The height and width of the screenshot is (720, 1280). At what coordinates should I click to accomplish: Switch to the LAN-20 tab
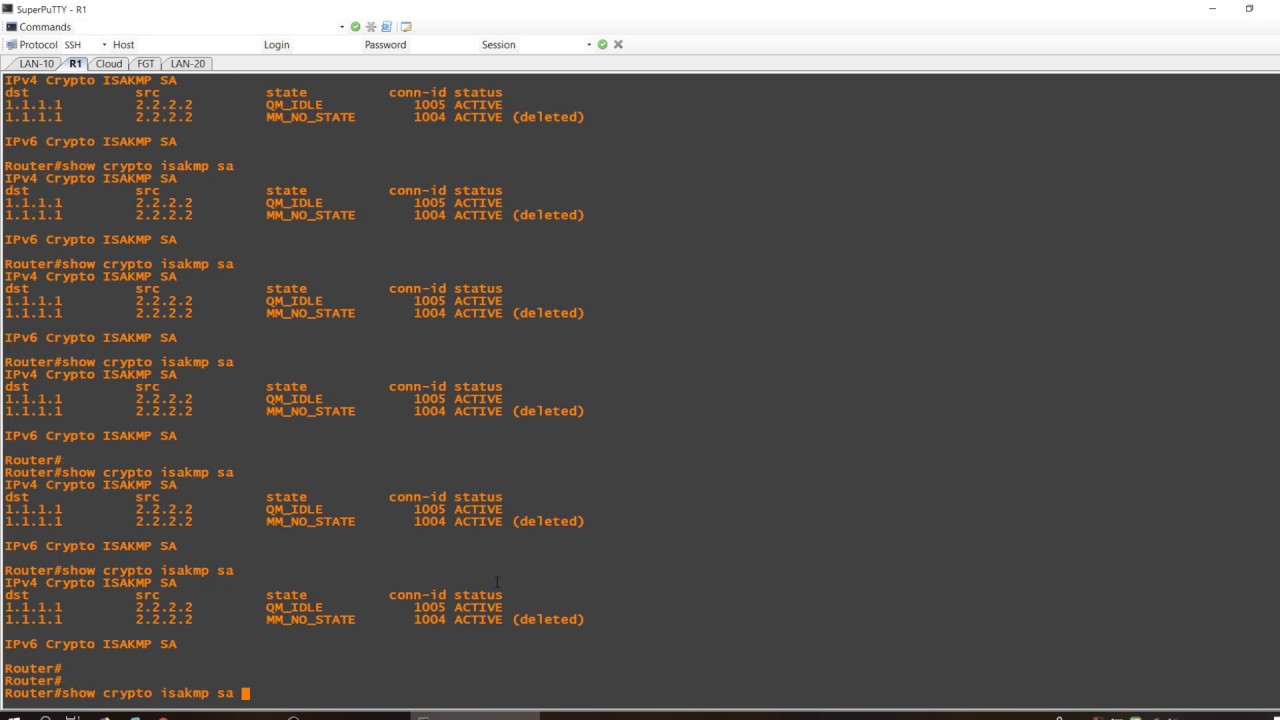(187, 63)
